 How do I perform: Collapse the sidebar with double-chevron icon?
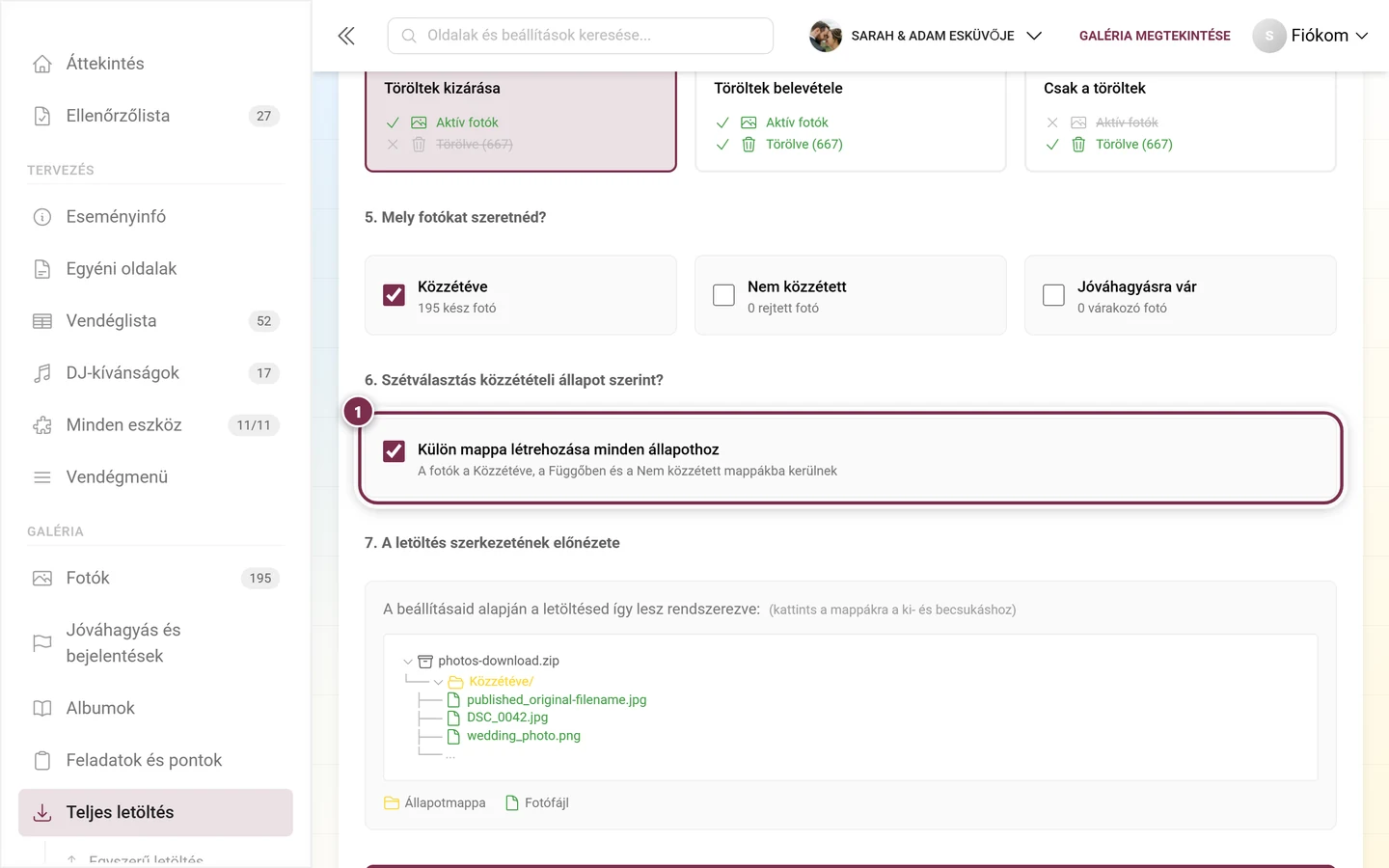[x=346, y=36]
